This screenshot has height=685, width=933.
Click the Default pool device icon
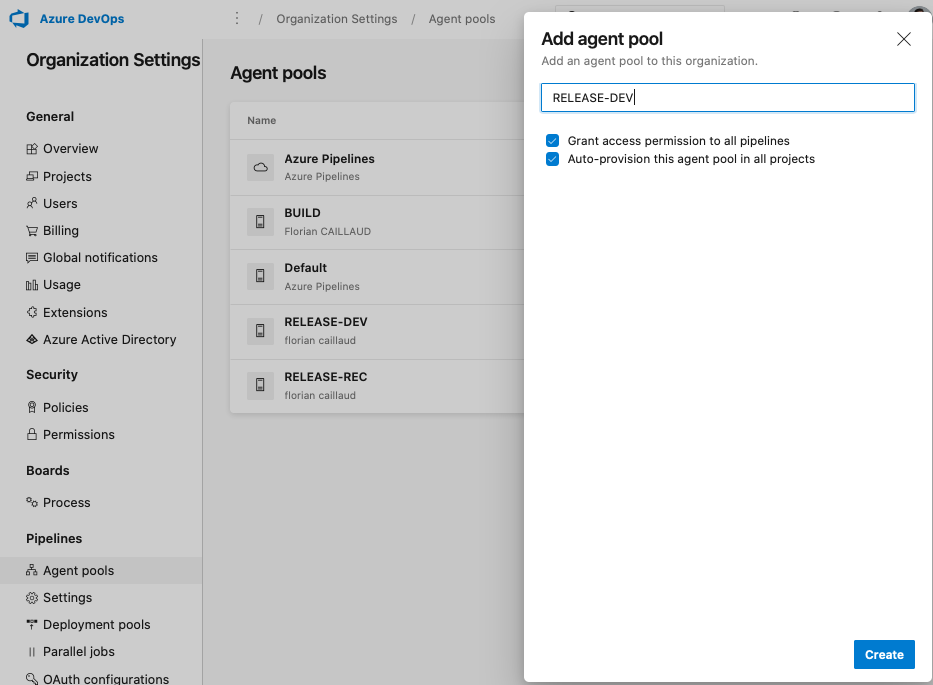(x=261, y=276)
